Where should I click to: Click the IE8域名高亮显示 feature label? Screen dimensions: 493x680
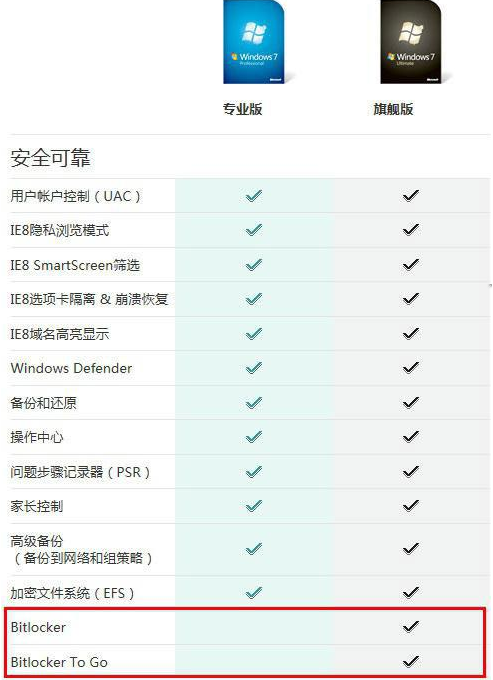pyautogui.click(x=60, y=334)
